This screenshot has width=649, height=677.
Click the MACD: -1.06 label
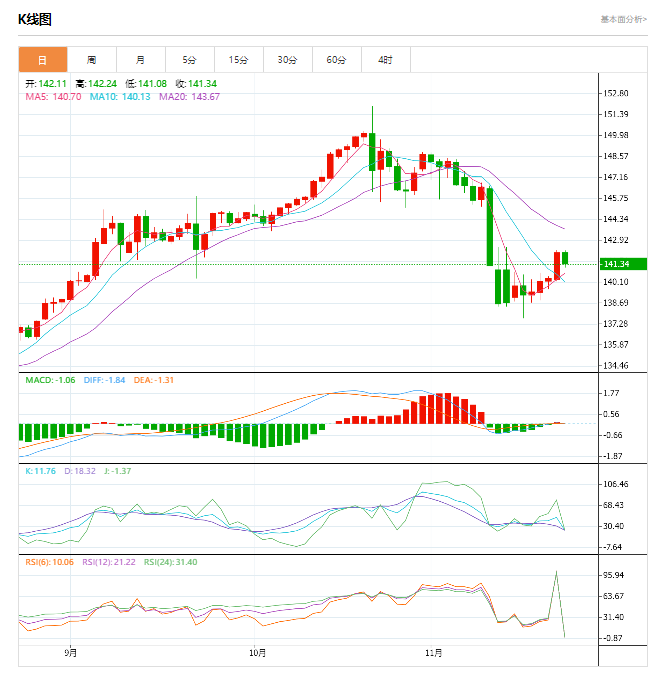(x=50, y=380)
